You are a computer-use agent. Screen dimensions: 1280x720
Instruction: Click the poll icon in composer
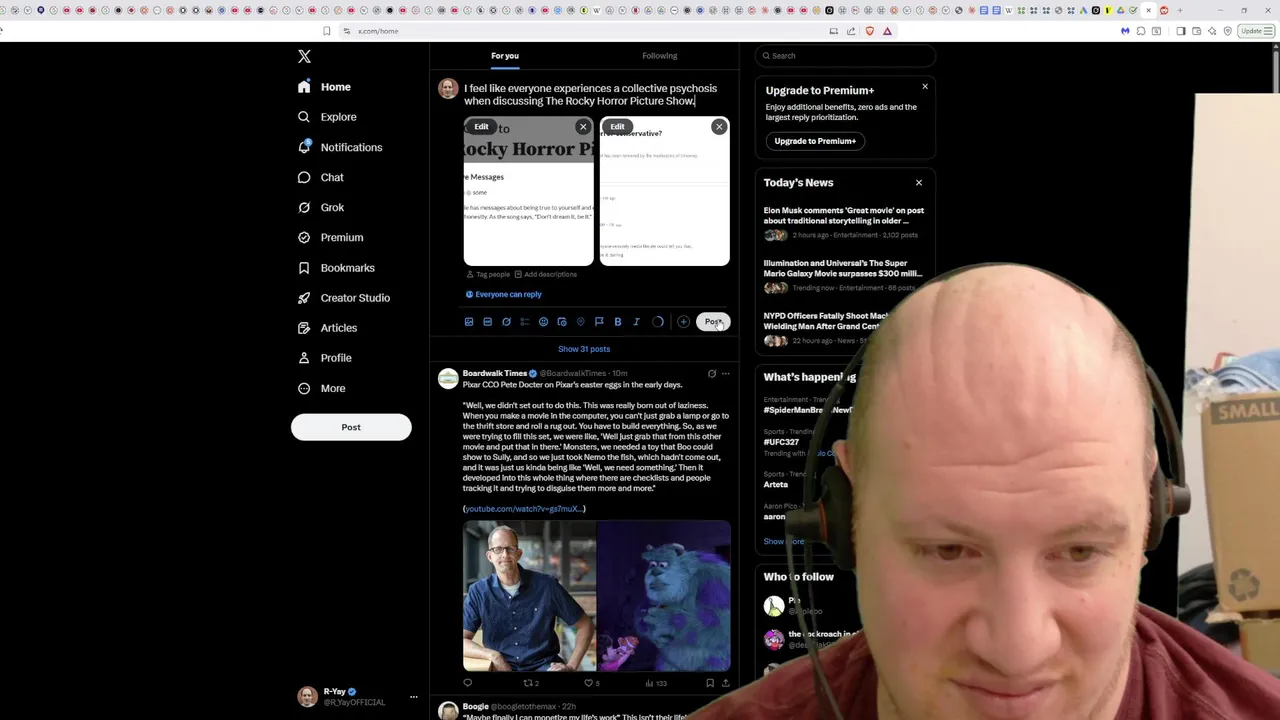pos(525,322)
